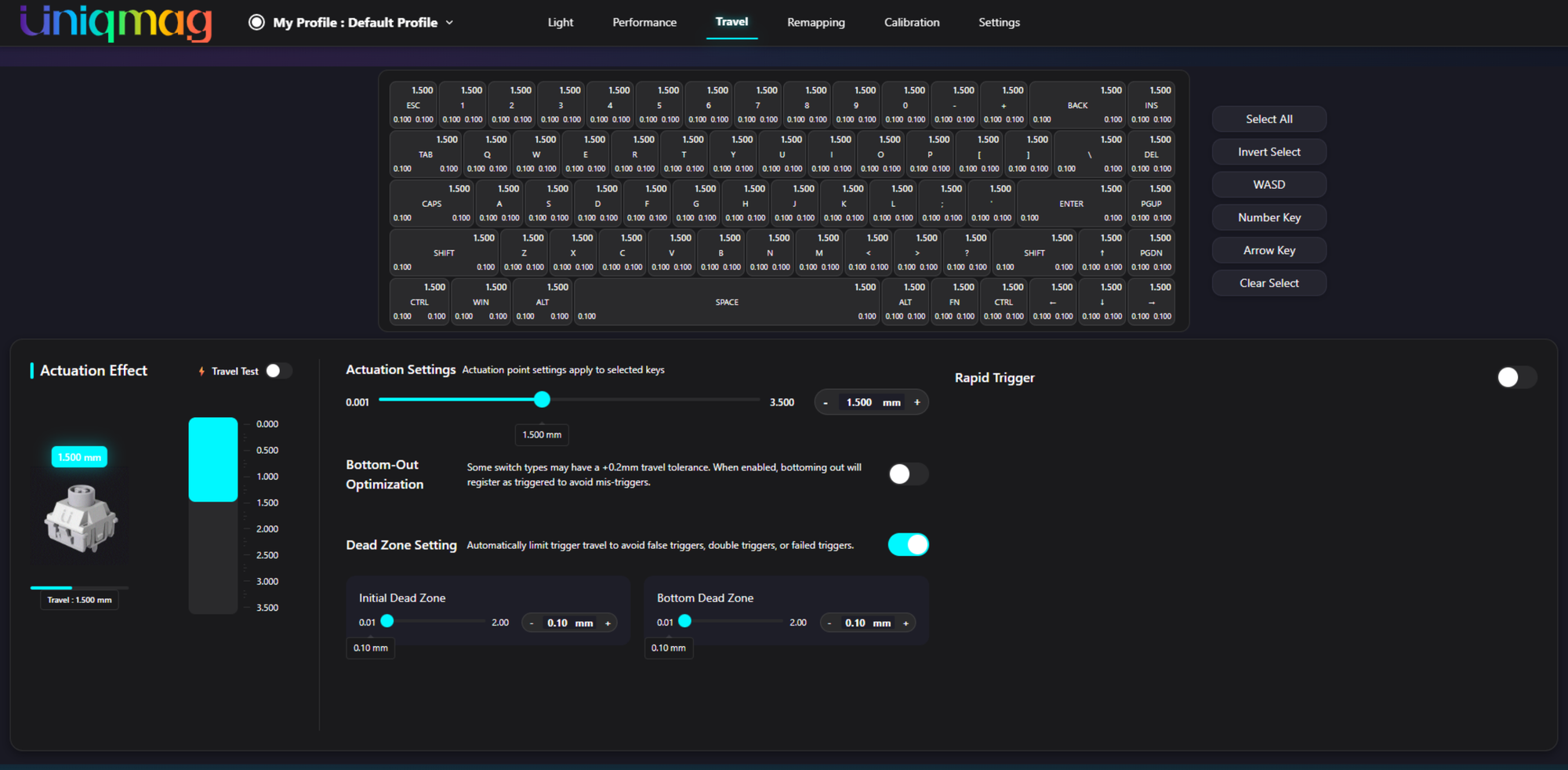The height and width of the screenshot is (770, 1568).
Task: Open the Performance tab
Action: [x=644, y=22]
